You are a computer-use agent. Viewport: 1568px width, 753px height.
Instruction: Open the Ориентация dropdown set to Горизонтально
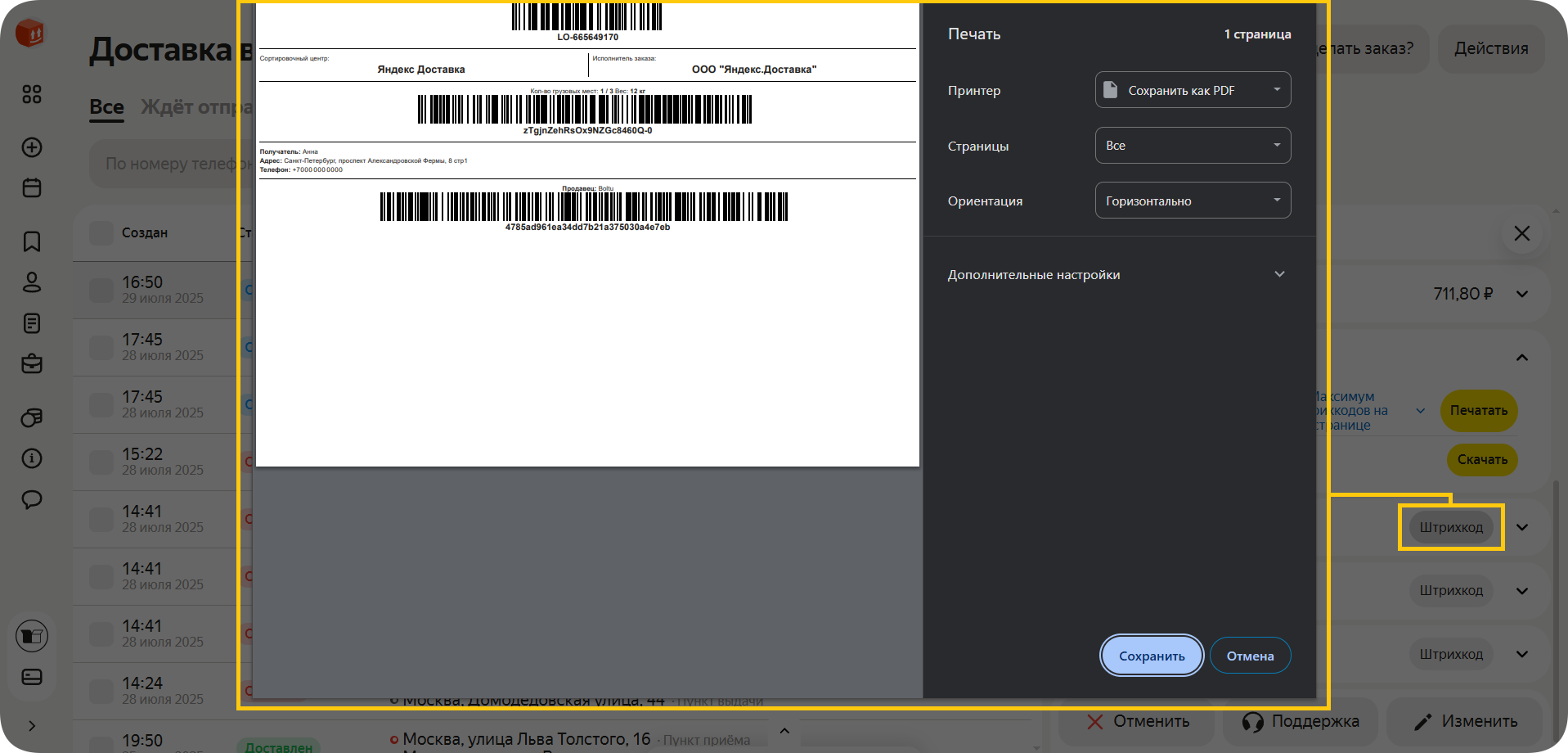1193,201
